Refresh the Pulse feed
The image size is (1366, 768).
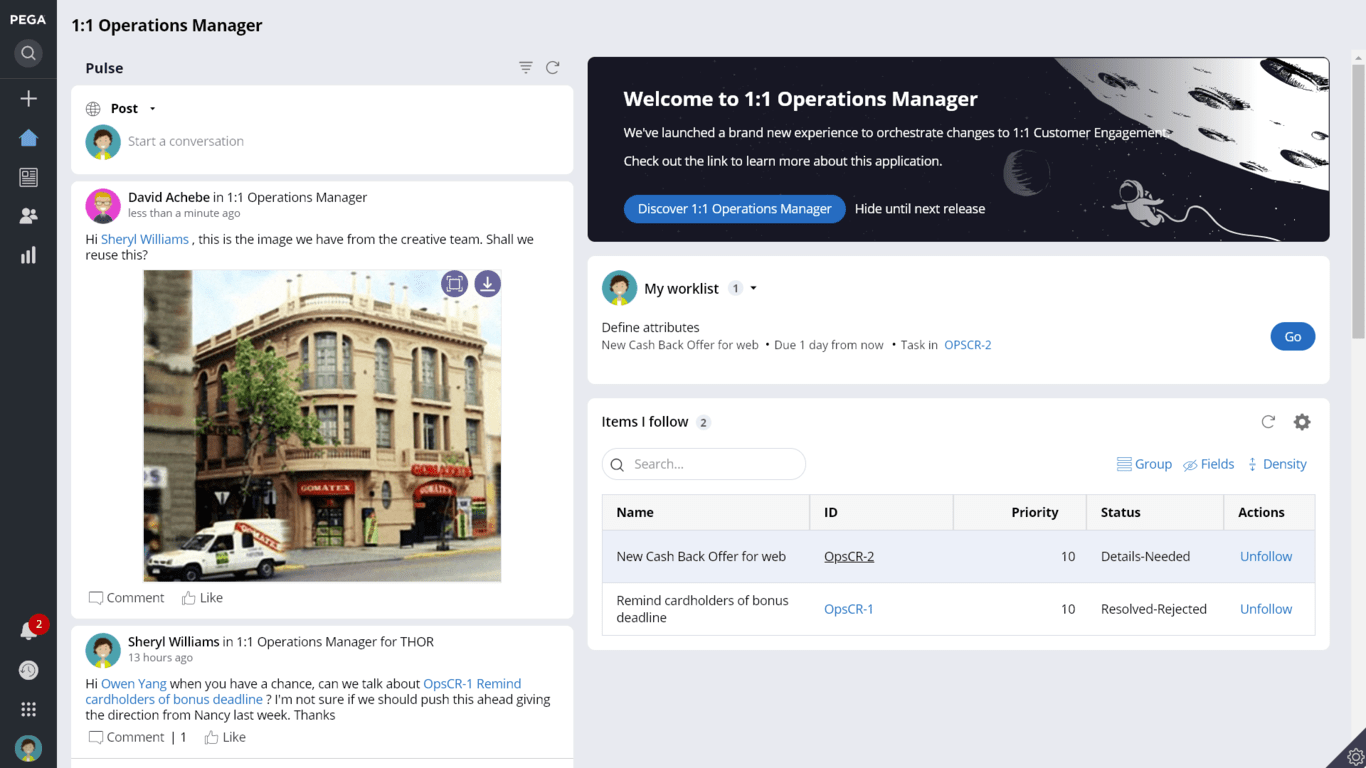tap(552, 67)
